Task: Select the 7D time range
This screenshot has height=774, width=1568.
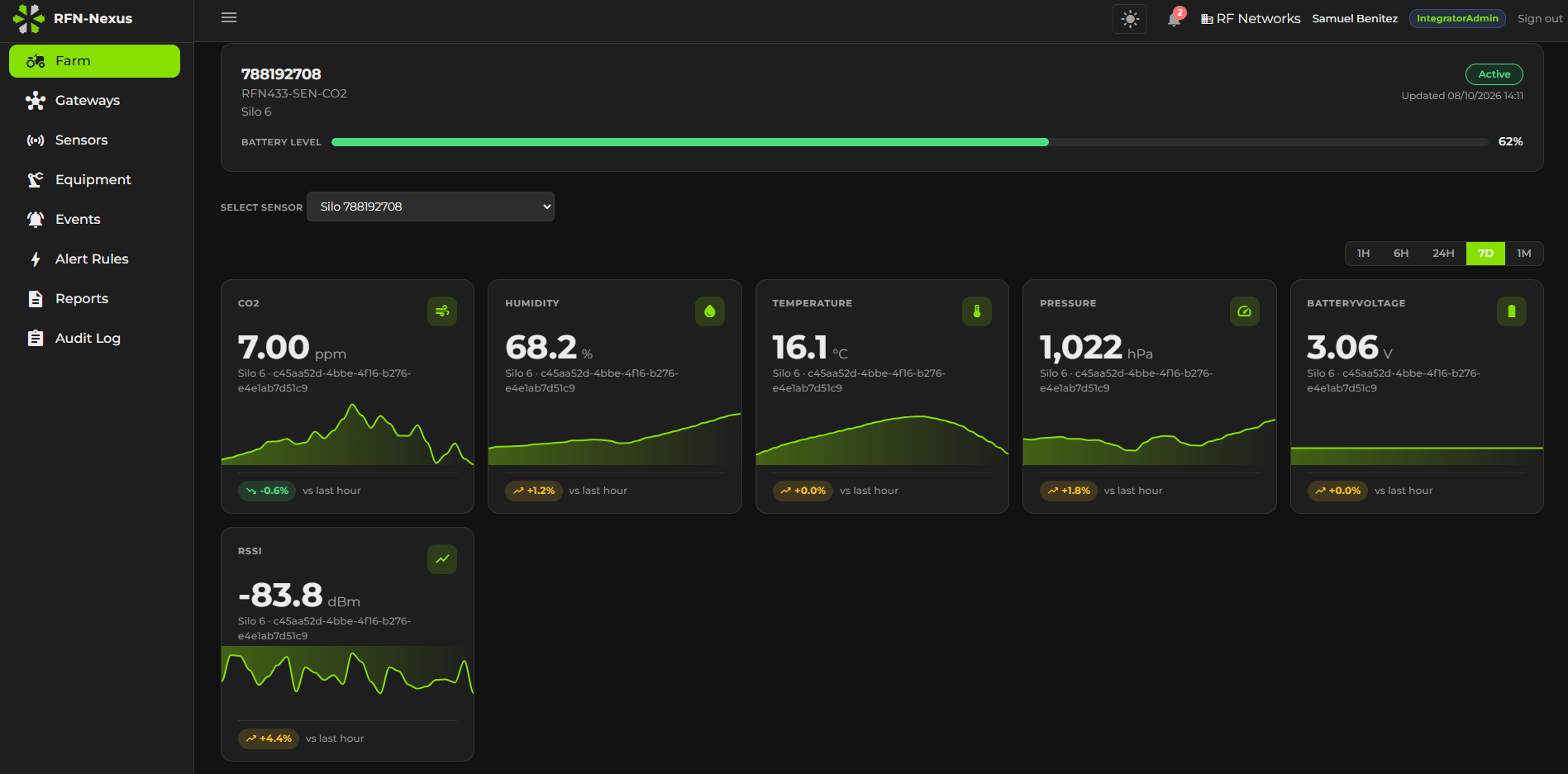Action: pyautogui.click(x=1485, y=254)
